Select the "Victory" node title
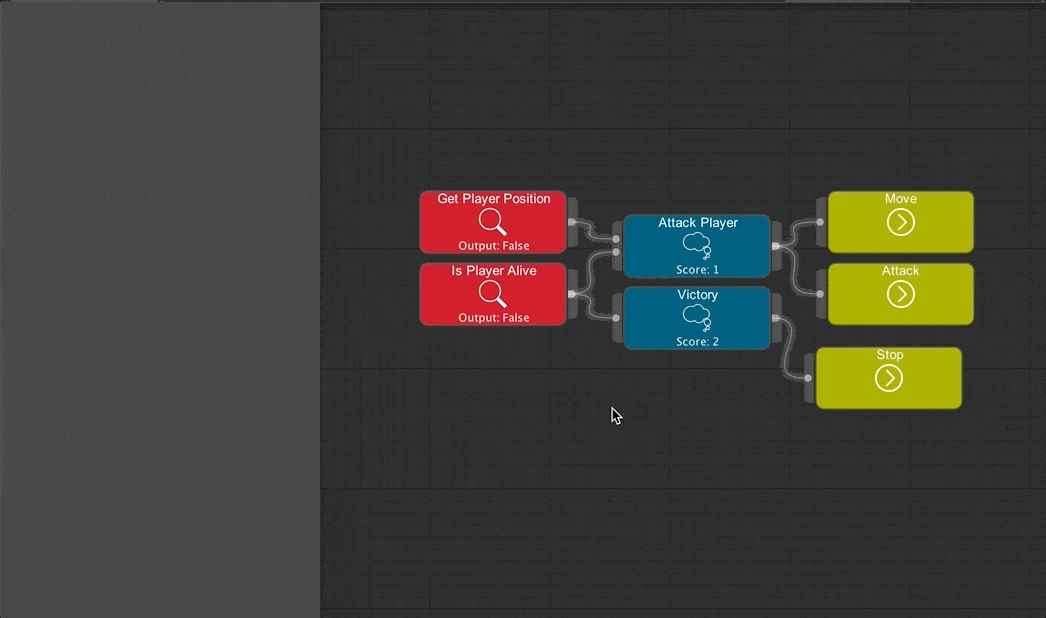 [697, 295]
